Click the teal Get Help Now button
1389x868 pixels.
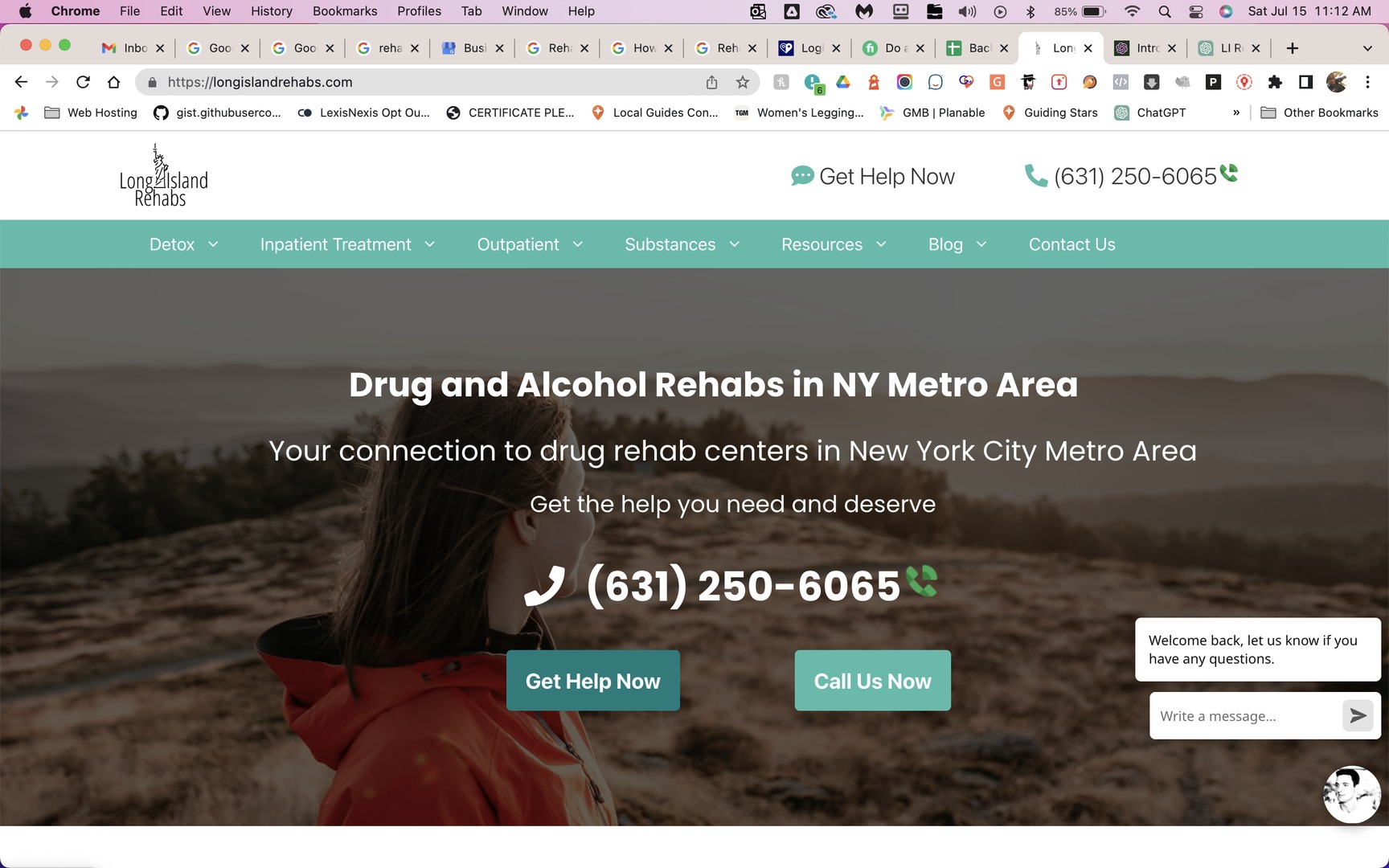(593, 681)
